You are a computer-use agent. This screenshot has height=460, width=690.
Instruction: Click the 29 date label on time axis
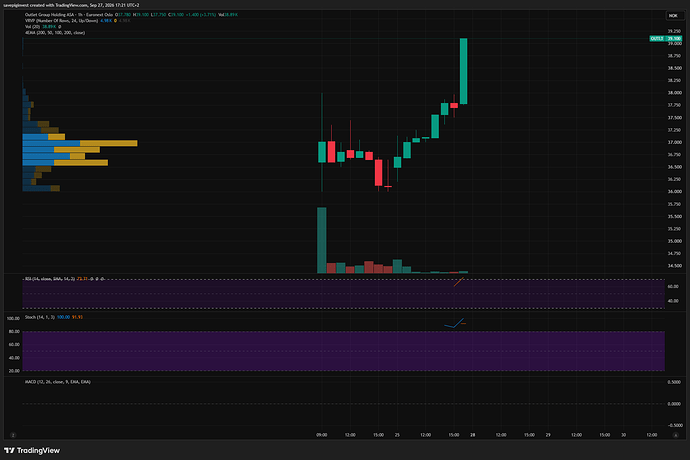[548, 435]
